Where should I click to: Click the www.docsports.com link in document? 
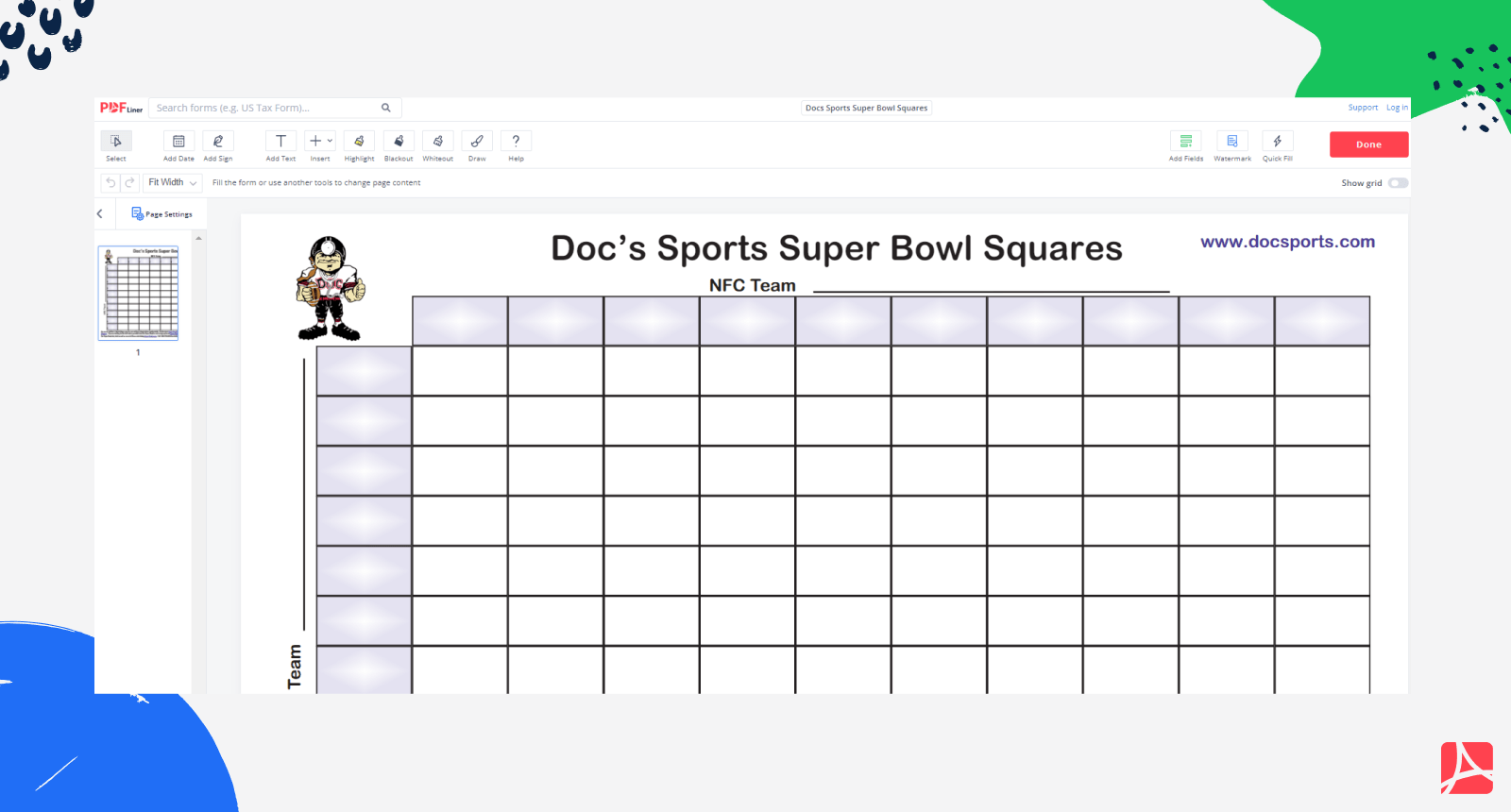point(1287,242)
